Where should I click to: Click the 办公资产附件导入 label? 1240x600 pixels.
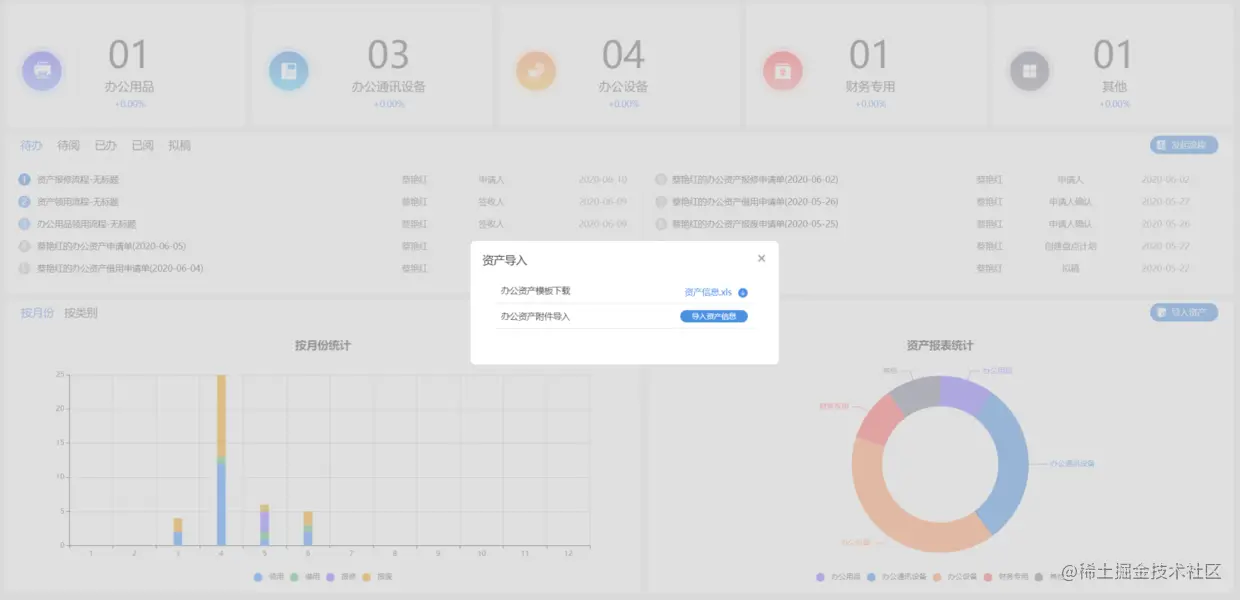[x=536, y=316]
